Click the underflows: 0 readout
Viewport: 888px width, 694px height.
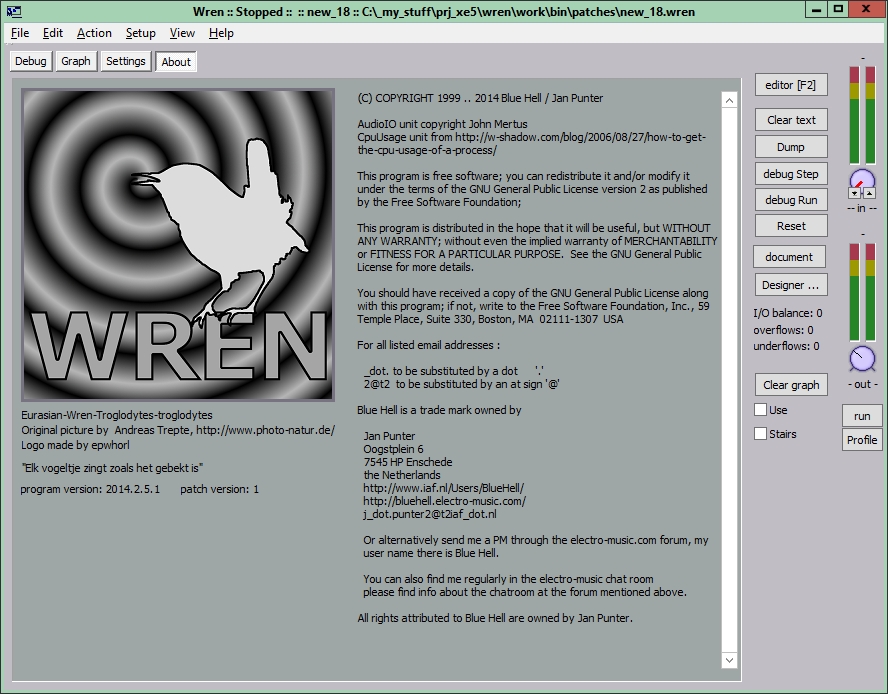pos(786,346)
